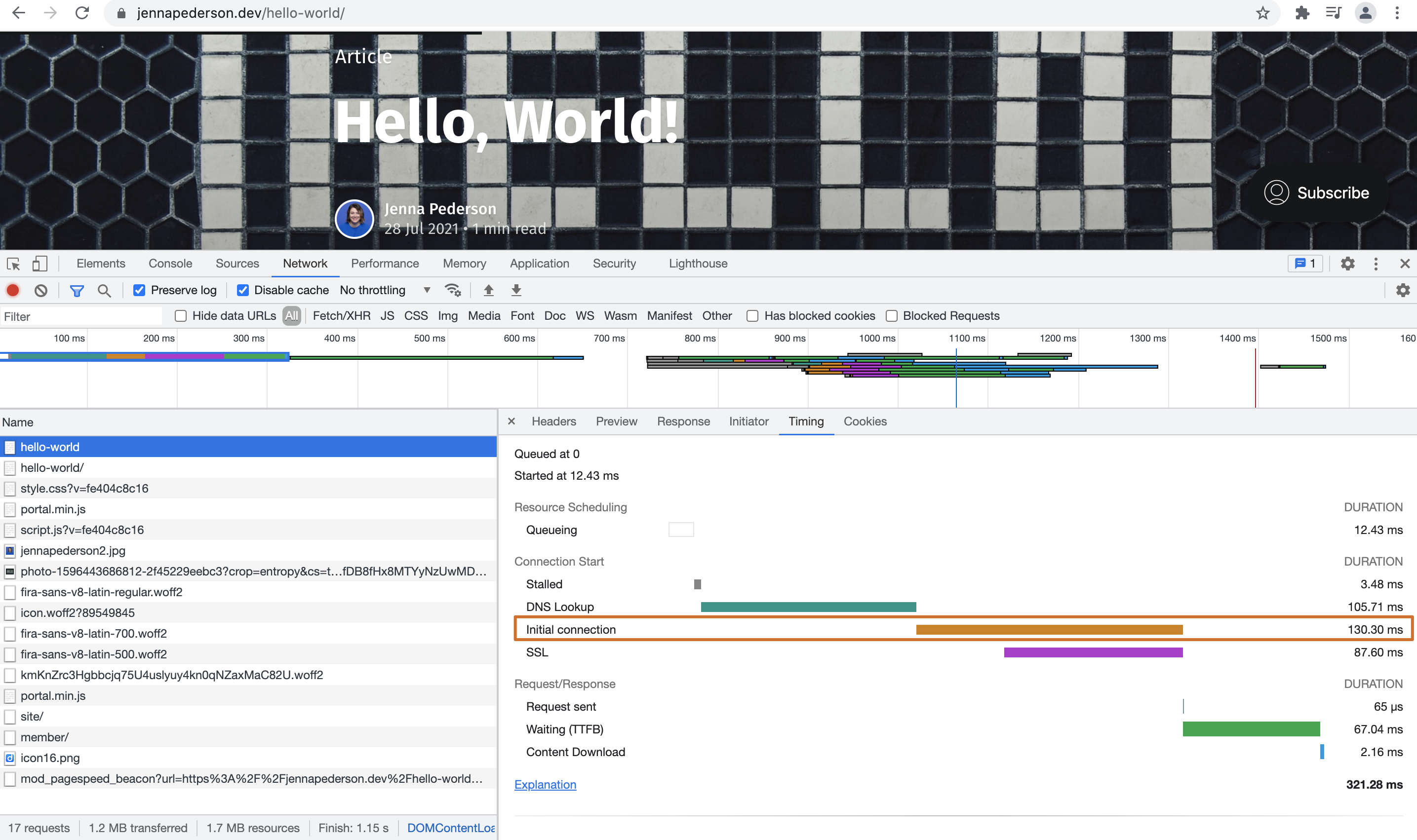Disable the Disable cache checkbox
Viewport: 1417px width, 840px height.
pos(243,290)
